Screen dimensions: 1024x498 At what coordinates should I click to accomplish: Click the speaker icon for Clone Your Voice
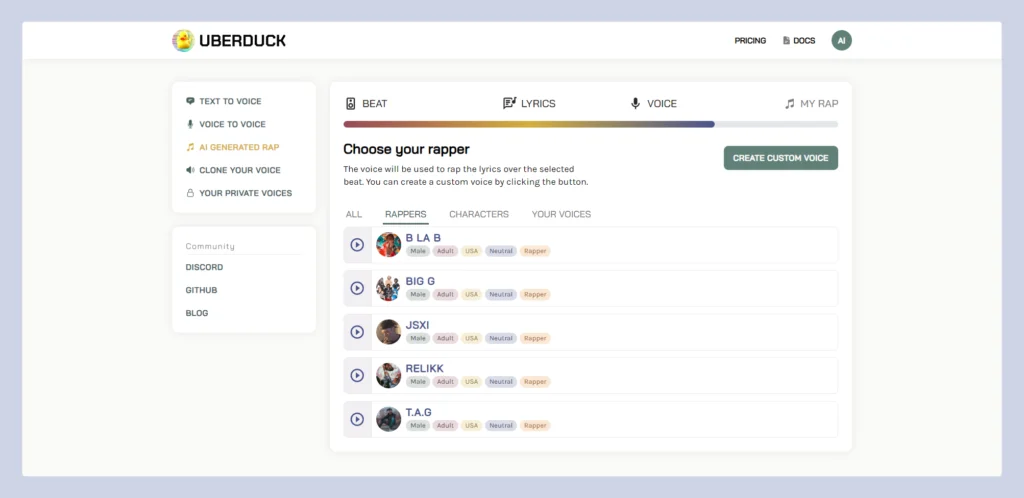(190, 170)
